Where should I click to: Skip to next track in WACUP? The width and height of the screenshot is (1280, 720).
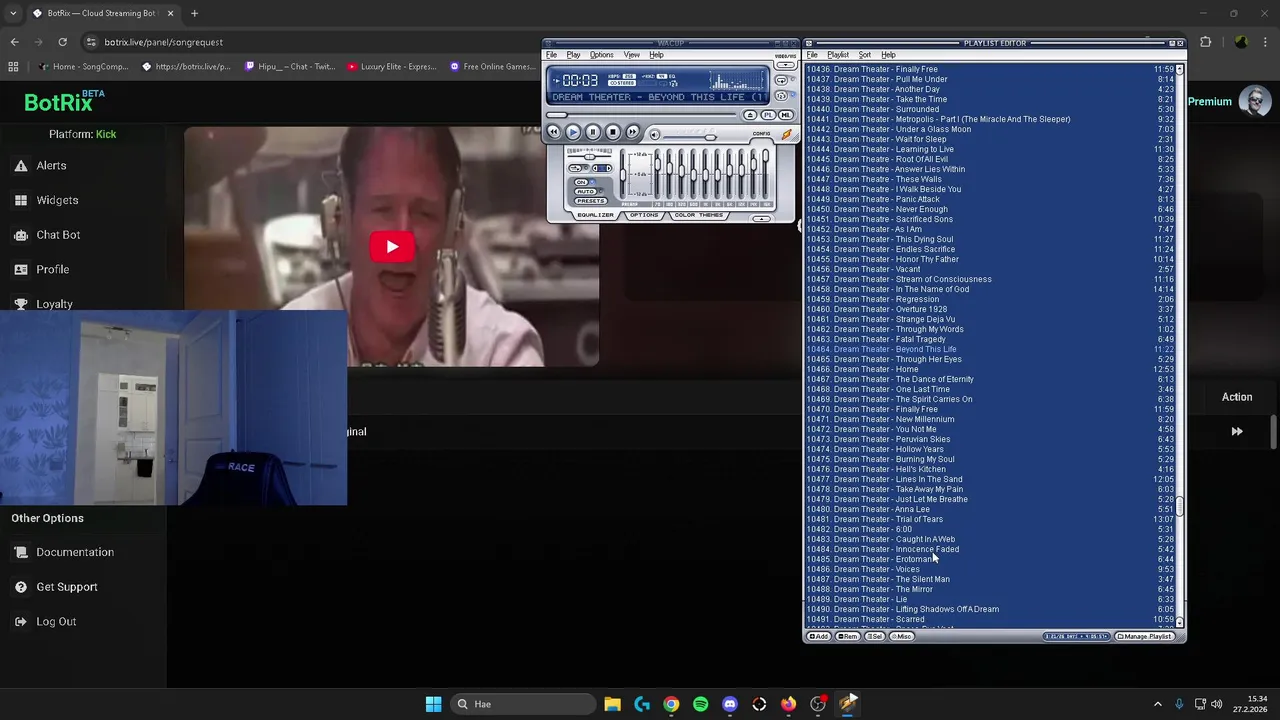click(632, 132)
